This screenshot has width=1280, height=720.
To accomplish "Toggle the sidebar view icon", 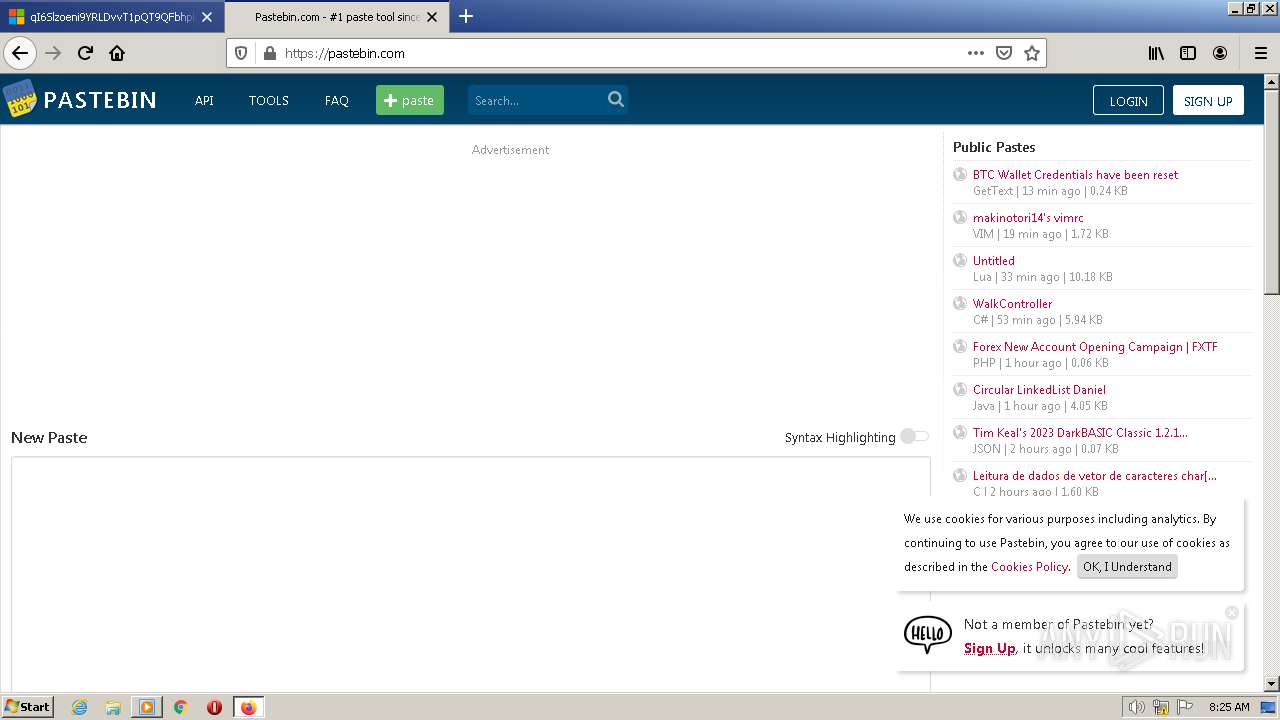I will (x=1188, y=53).
